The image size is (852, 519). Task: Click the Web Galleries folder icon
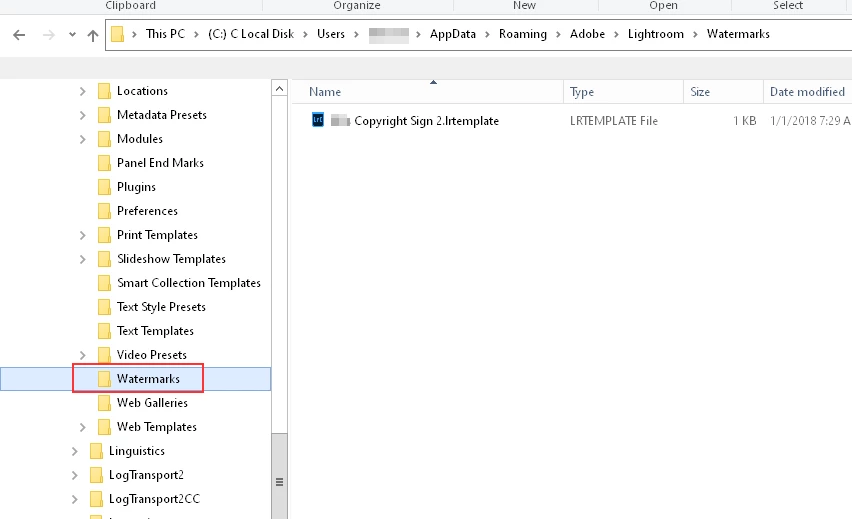[104, 403]
